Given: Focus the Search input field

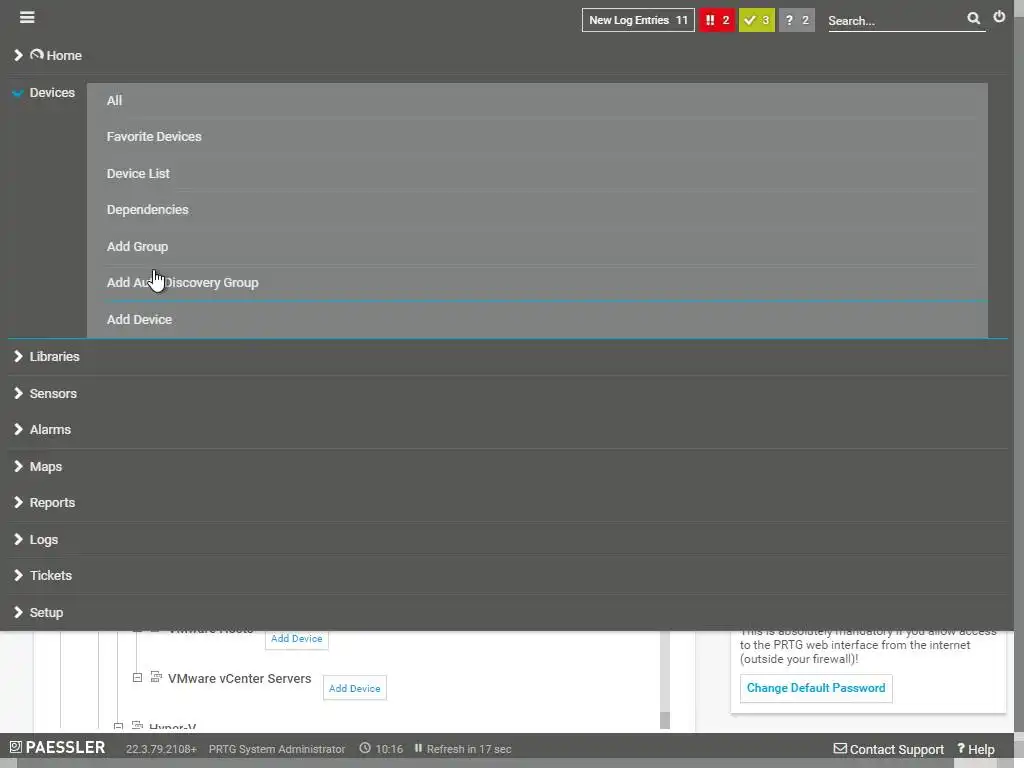Looking at the screenshot, I should (896, 21).
